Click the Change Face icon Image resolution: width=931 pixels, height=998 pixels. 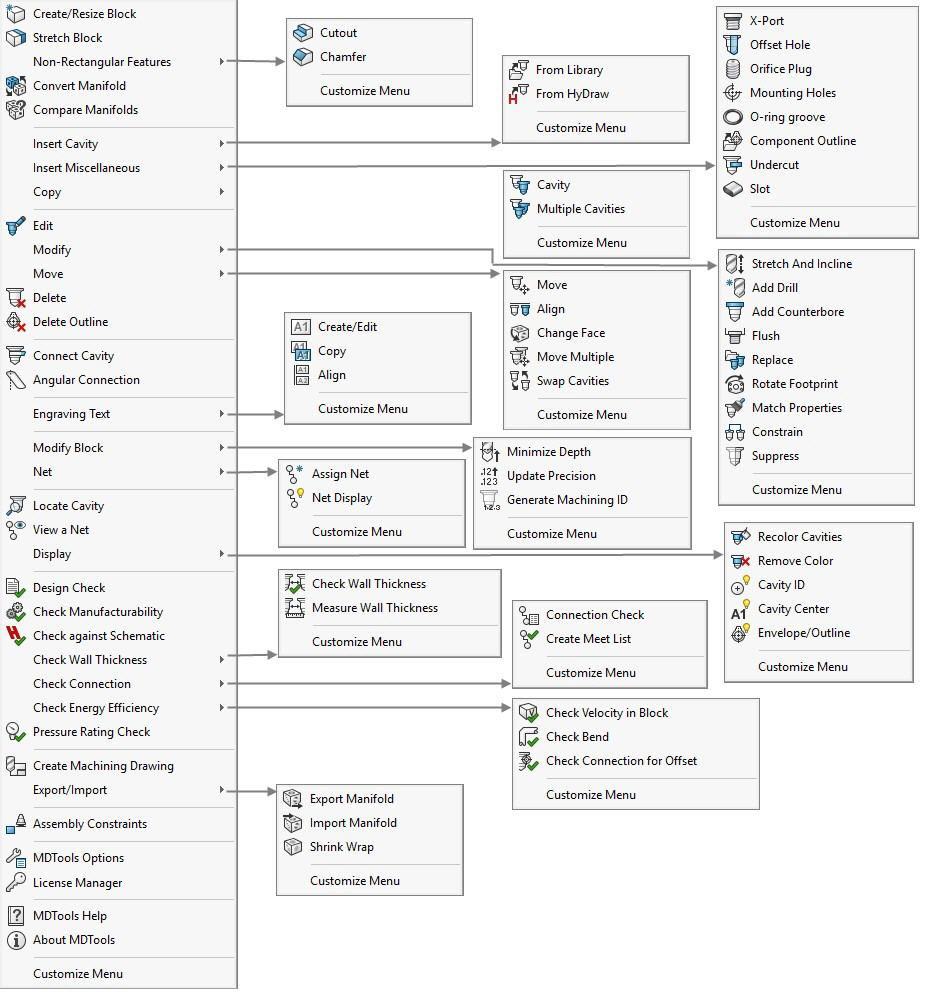520,333
